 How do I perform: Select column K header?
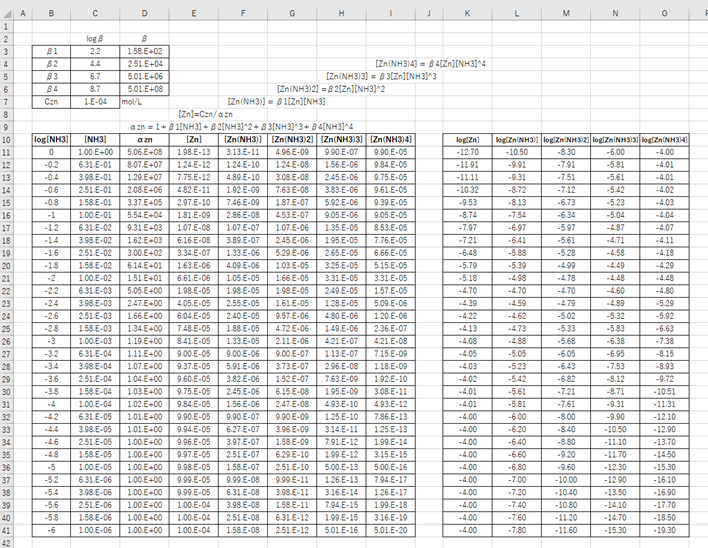(x=467, y=14)
